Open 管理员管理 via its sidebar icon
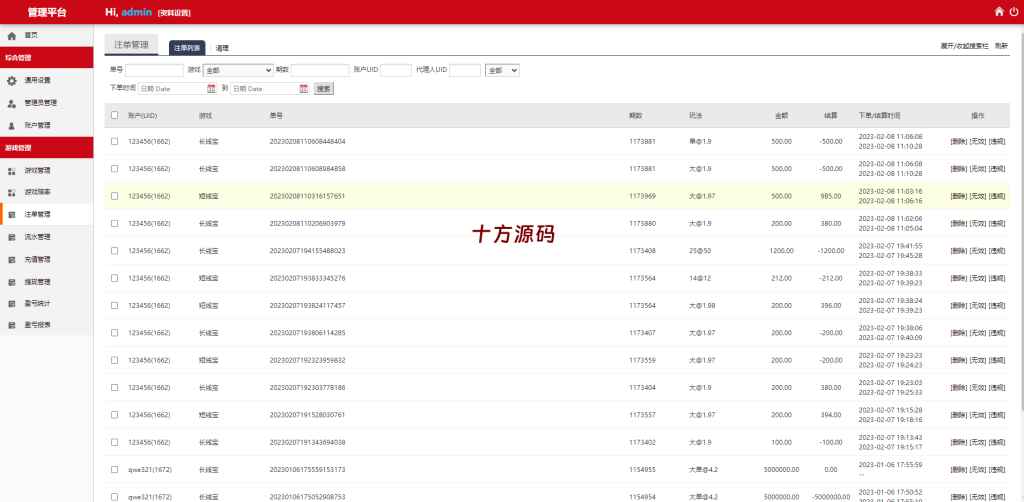 click(11, 103)
